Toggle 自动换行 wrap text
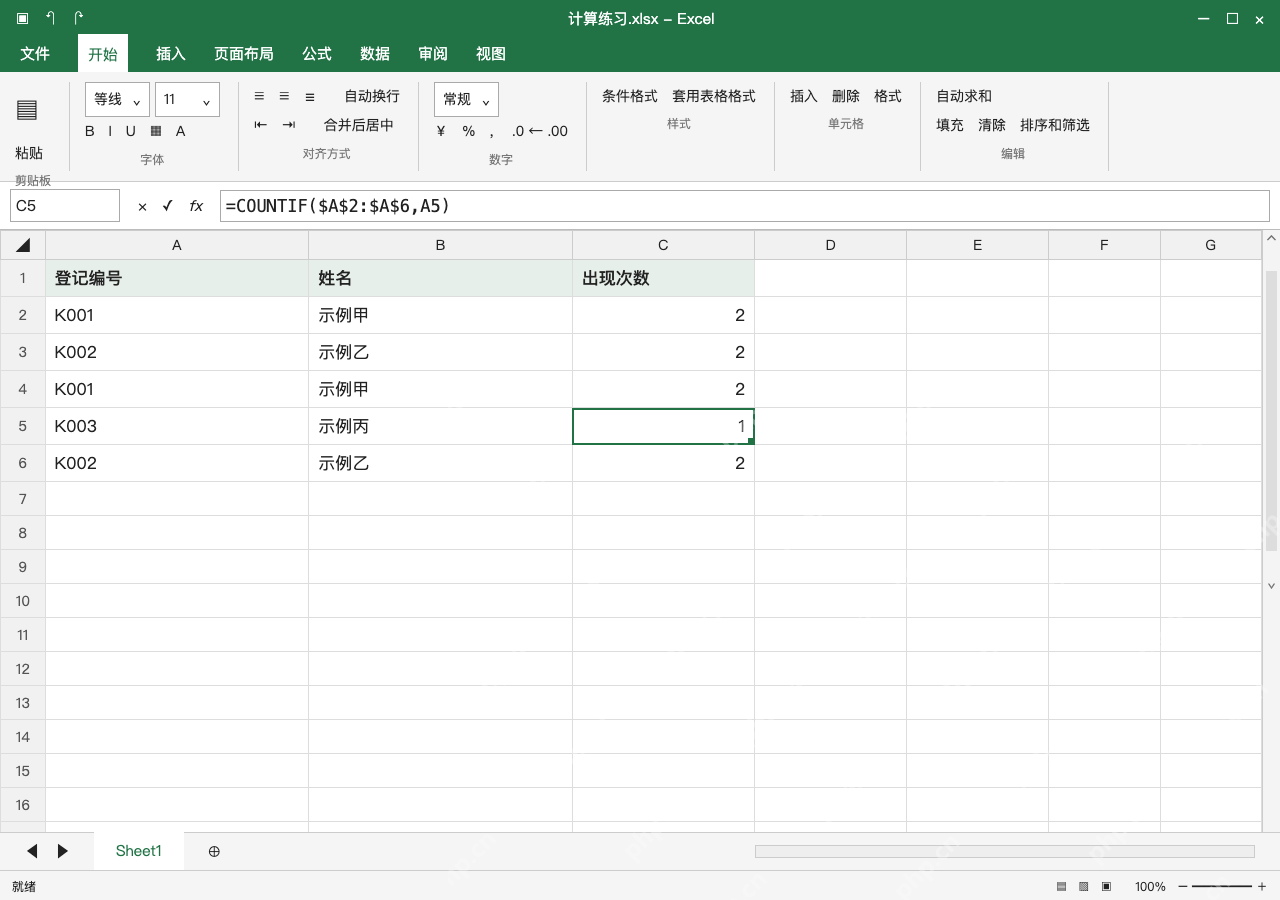This screenshot has height=900, width=1280. (x=372, y=96)
